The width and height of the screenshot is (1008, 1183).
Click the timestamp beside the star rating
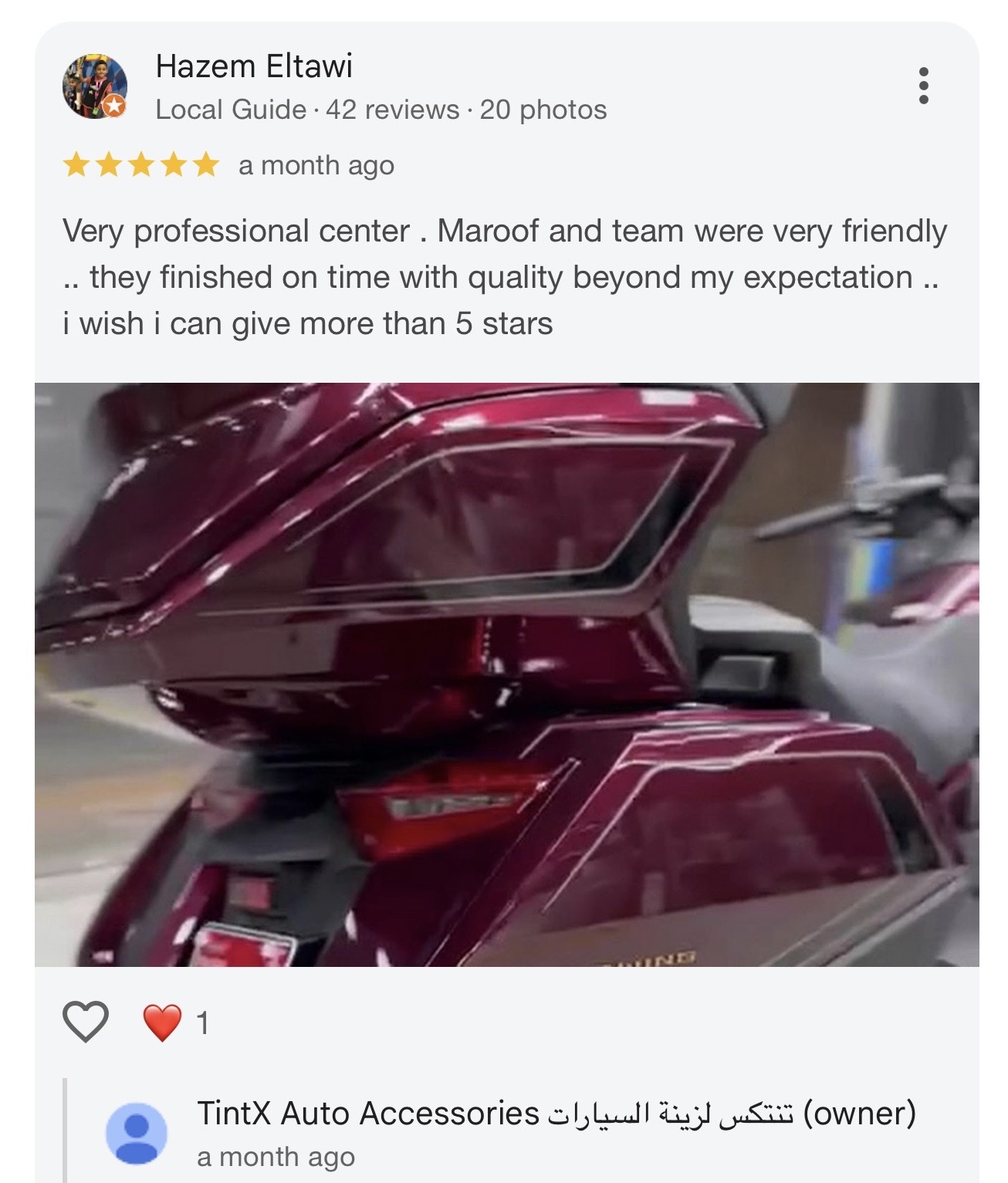pos(316,165)
